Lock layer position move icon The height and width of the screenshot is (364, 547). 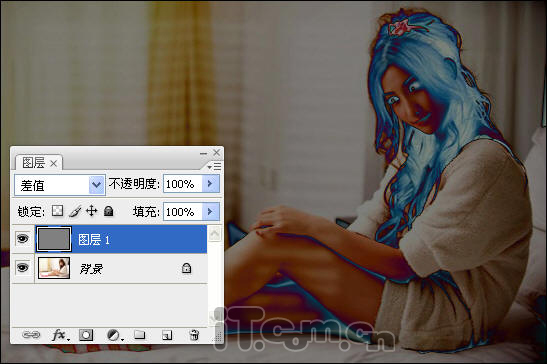[91, 211]
